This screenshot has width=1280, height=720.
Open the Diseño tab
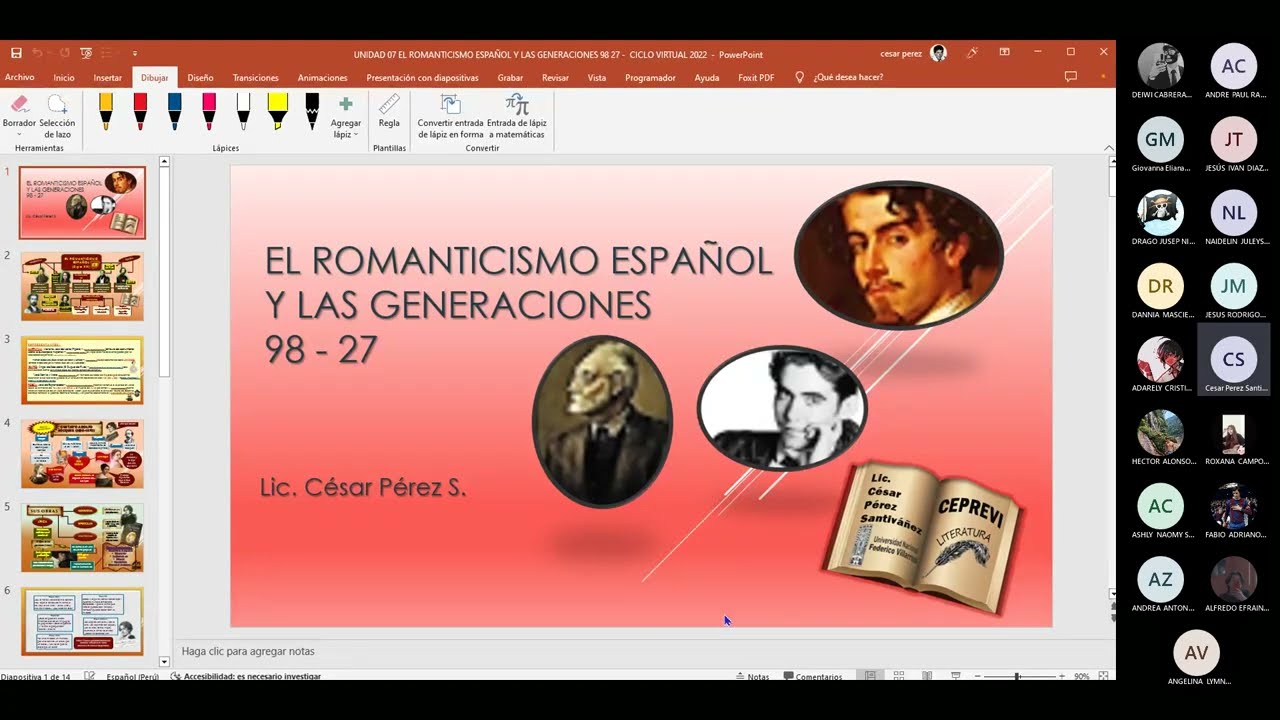tap(200, 77)
